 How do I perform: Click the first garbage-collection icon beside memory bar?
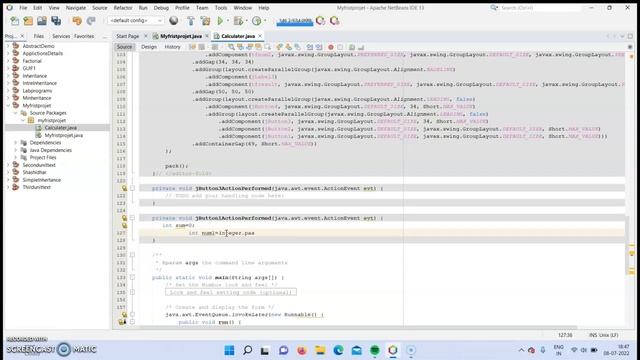[x=321, y=20]
